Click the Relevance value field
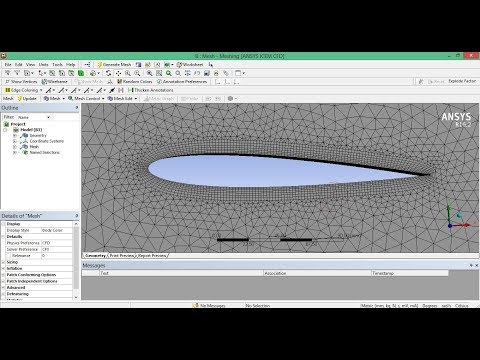This screenshot has height=360, width=480. coord(56,256)
